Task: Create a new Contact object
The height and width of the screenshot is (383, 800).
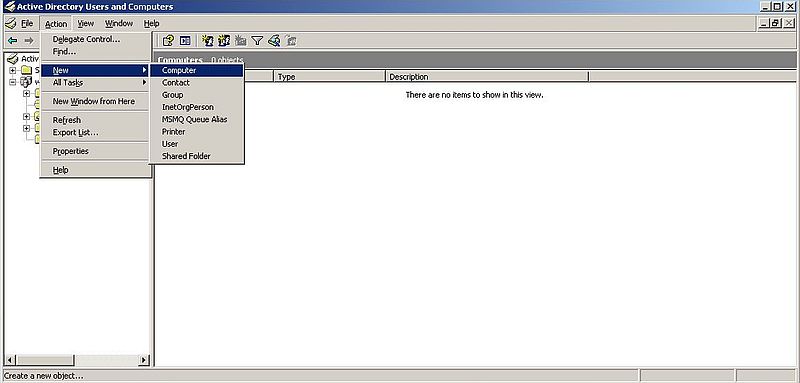Action: pos(196,83)
